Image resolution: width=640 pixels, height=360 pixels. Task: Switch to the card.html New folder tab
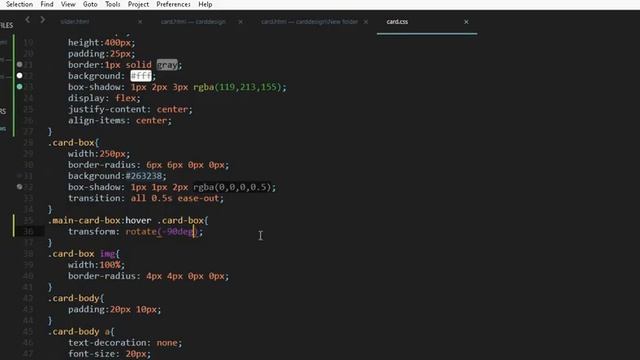tap(309, 22)
